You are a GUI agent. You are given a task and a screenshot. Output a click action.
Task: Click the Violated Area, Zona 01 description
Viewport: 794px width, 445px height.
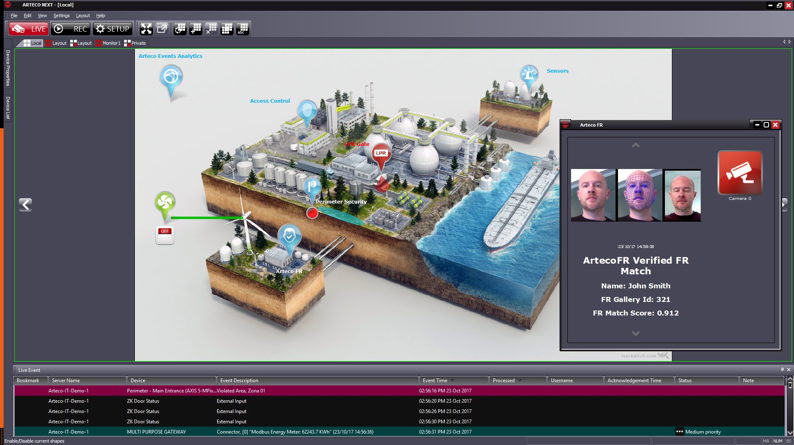(241, 391)
